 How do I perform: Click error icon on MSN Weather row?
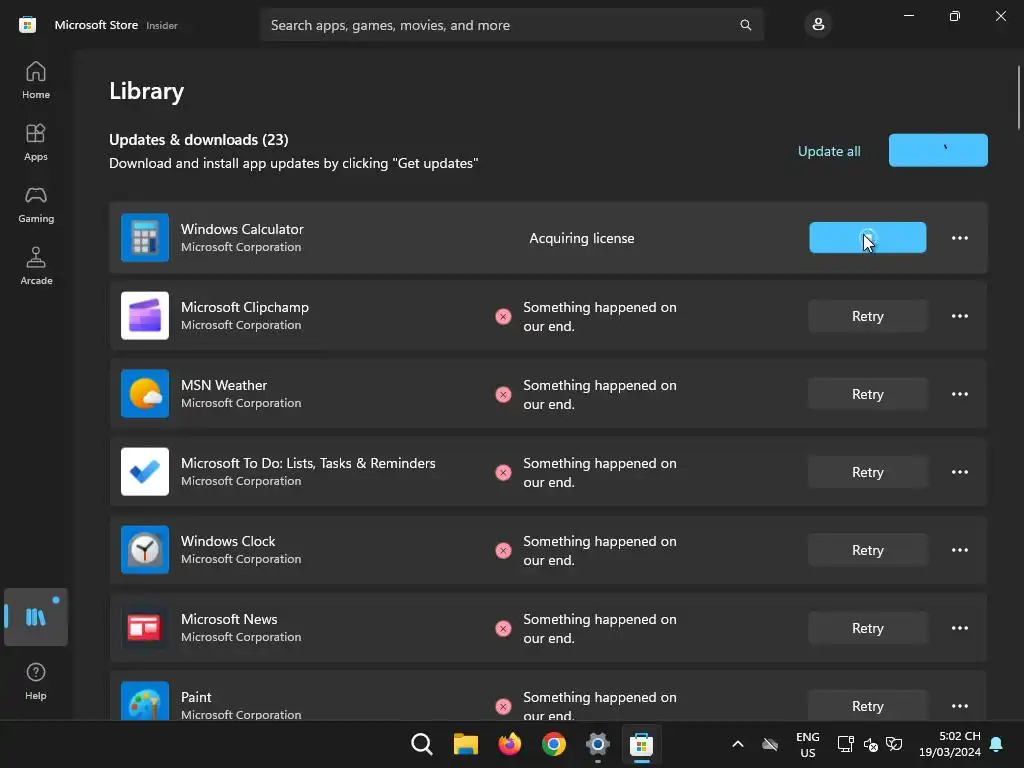click(503, 394)
